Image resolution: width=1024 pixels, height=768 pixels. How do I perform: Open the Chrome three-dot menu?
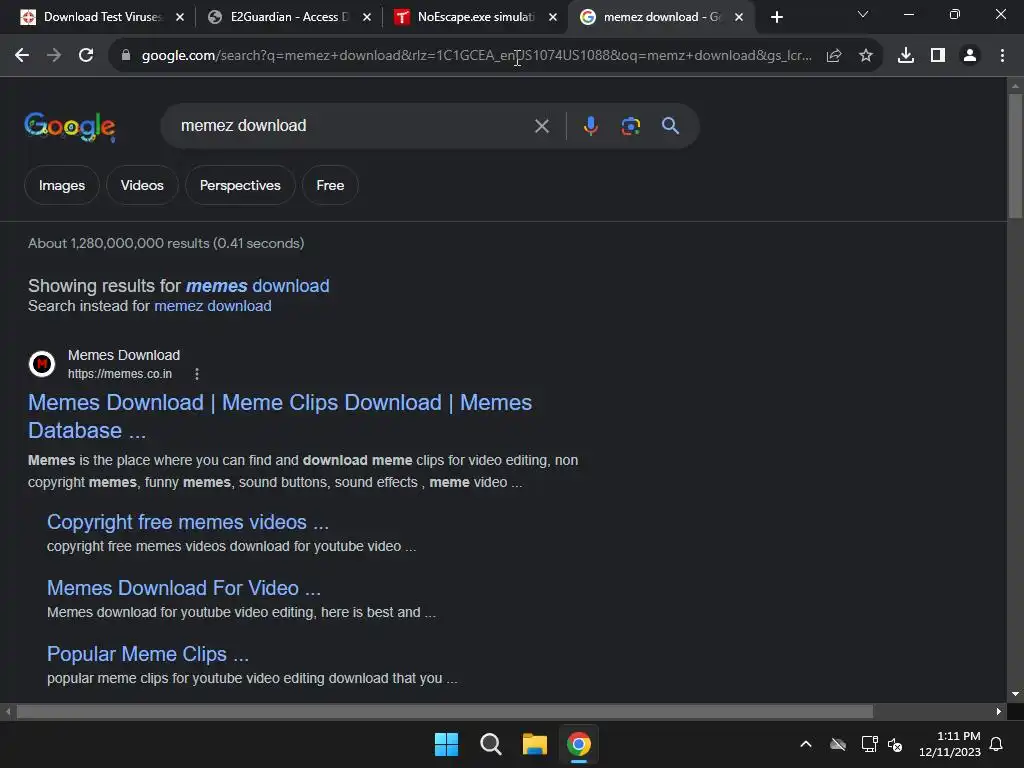coord(1002,56)
